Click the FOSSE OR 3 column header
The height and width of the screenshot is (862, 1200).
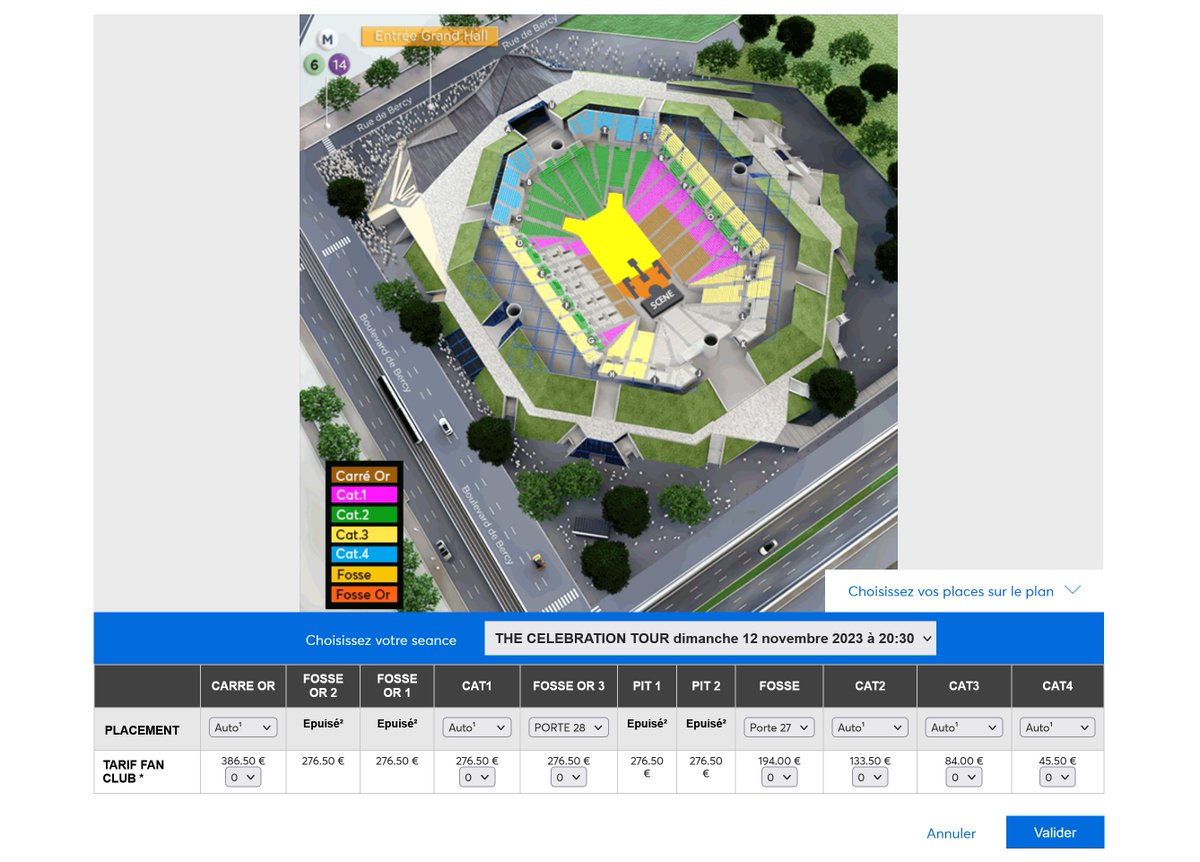tap(568, 686)
